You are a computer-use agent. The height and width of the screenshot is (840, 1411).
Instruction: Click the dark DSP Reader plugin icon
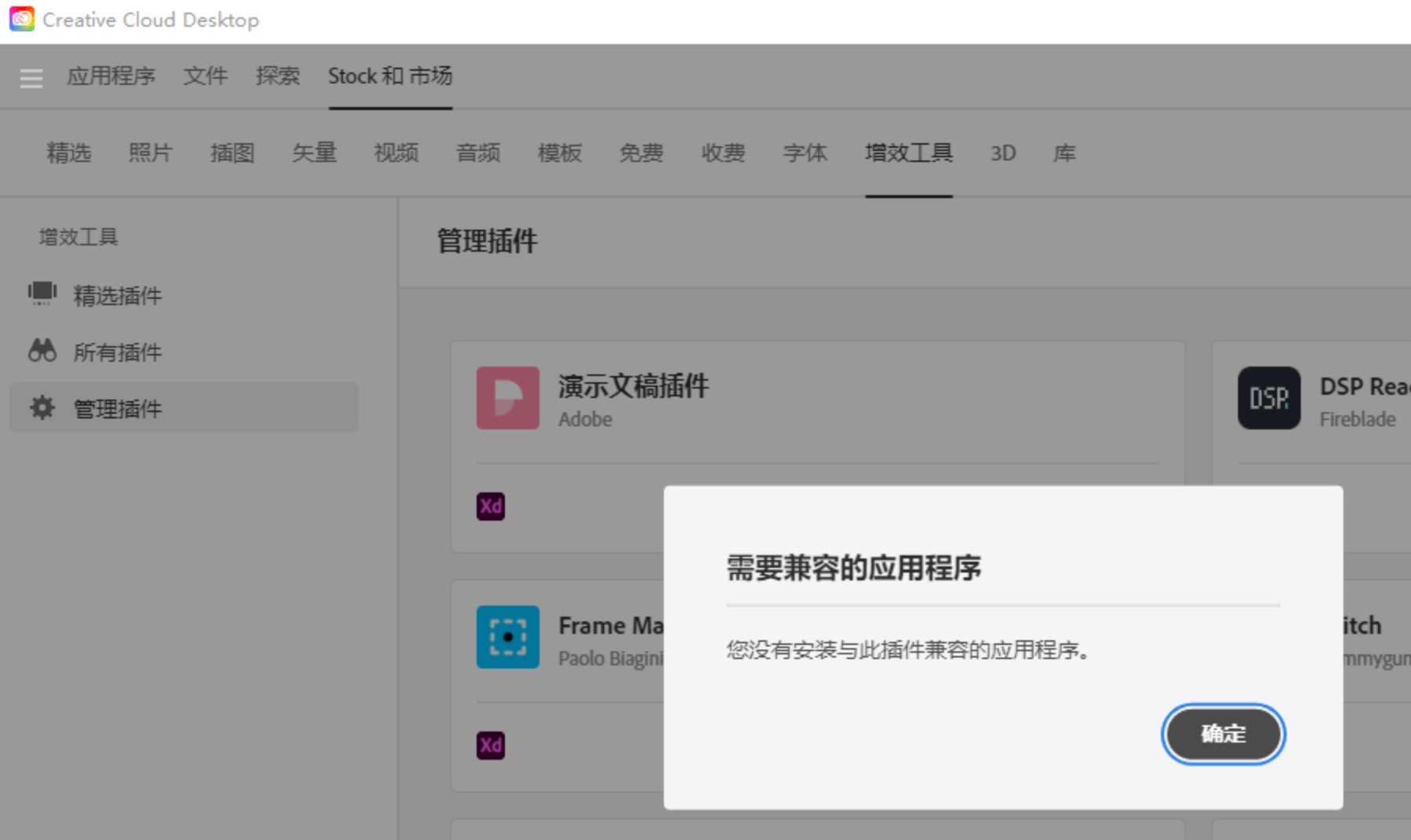(1269, 399)
